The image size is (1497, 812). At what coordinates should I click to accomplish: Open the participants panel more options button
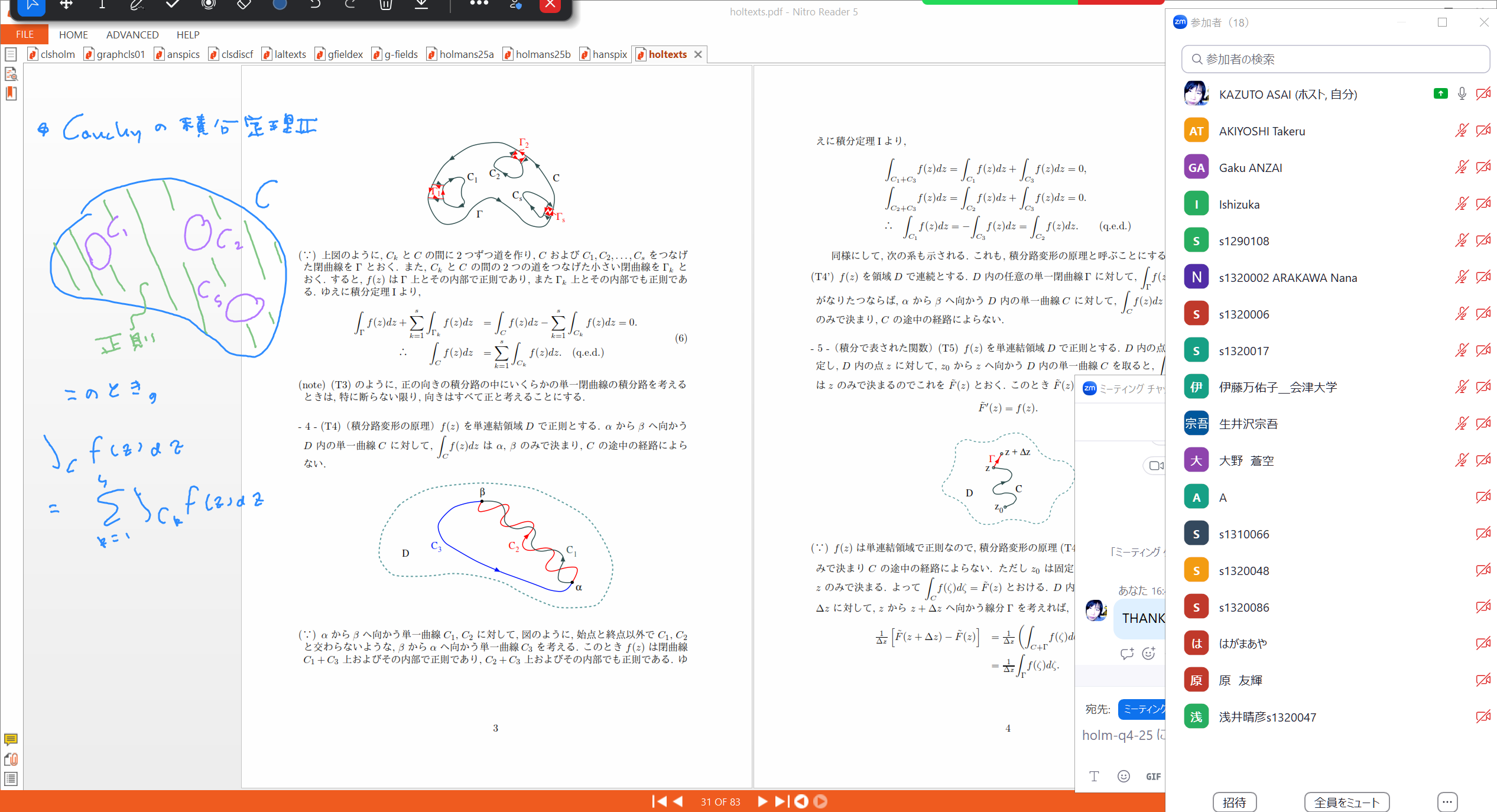[x=1447, y=802]
